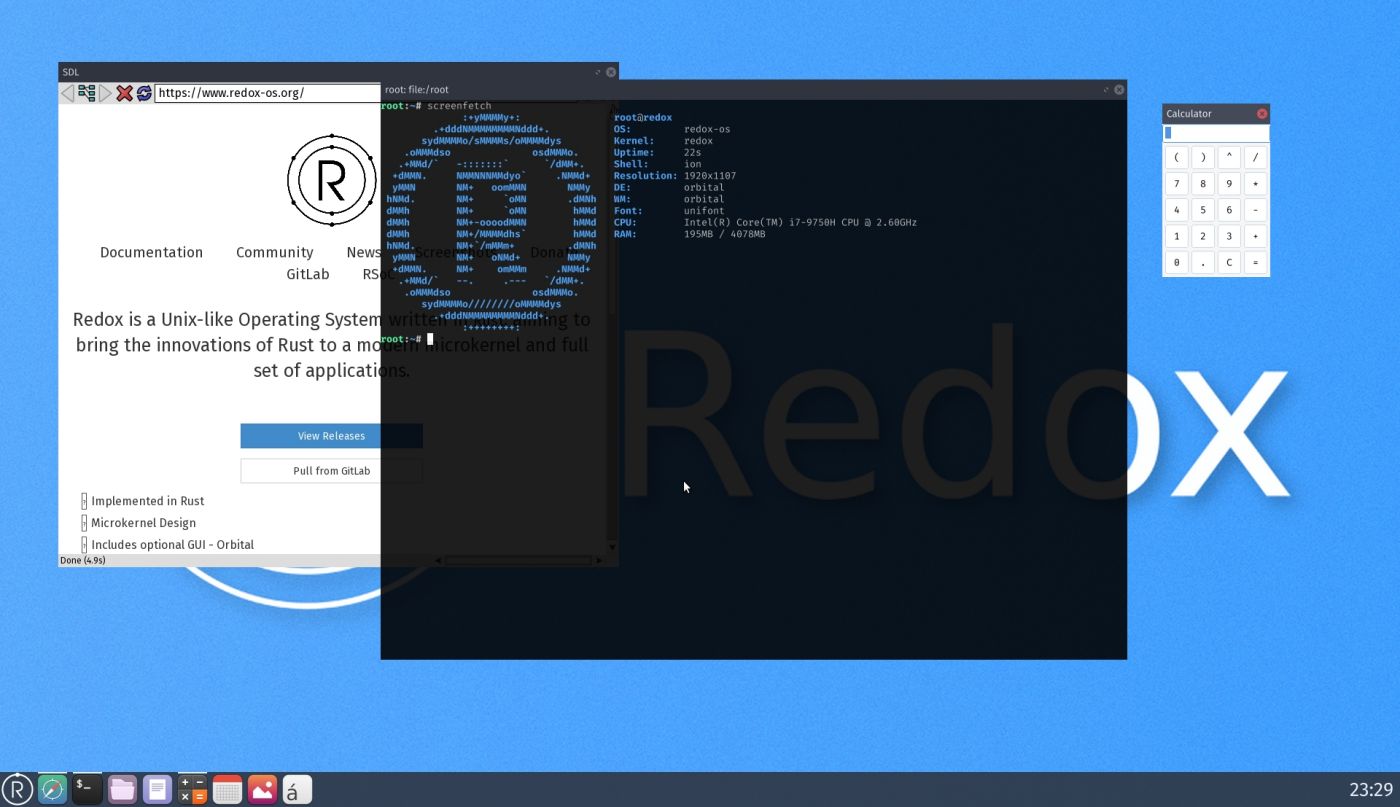
Task: Focus the browser URL address field
Action: 268,93
